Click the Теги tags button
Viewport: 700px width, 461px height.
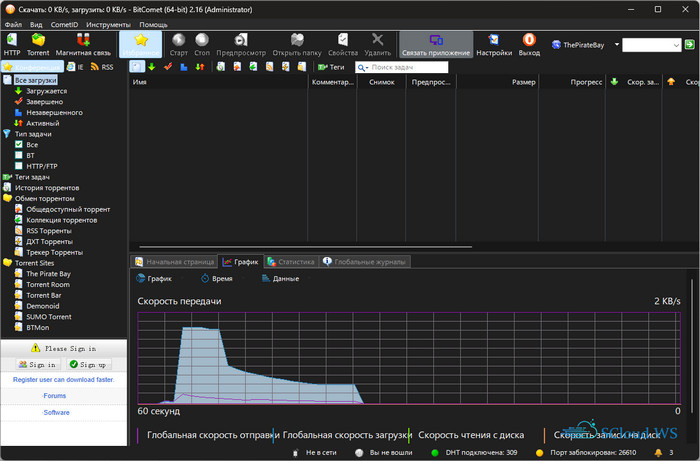coord(331,67)
